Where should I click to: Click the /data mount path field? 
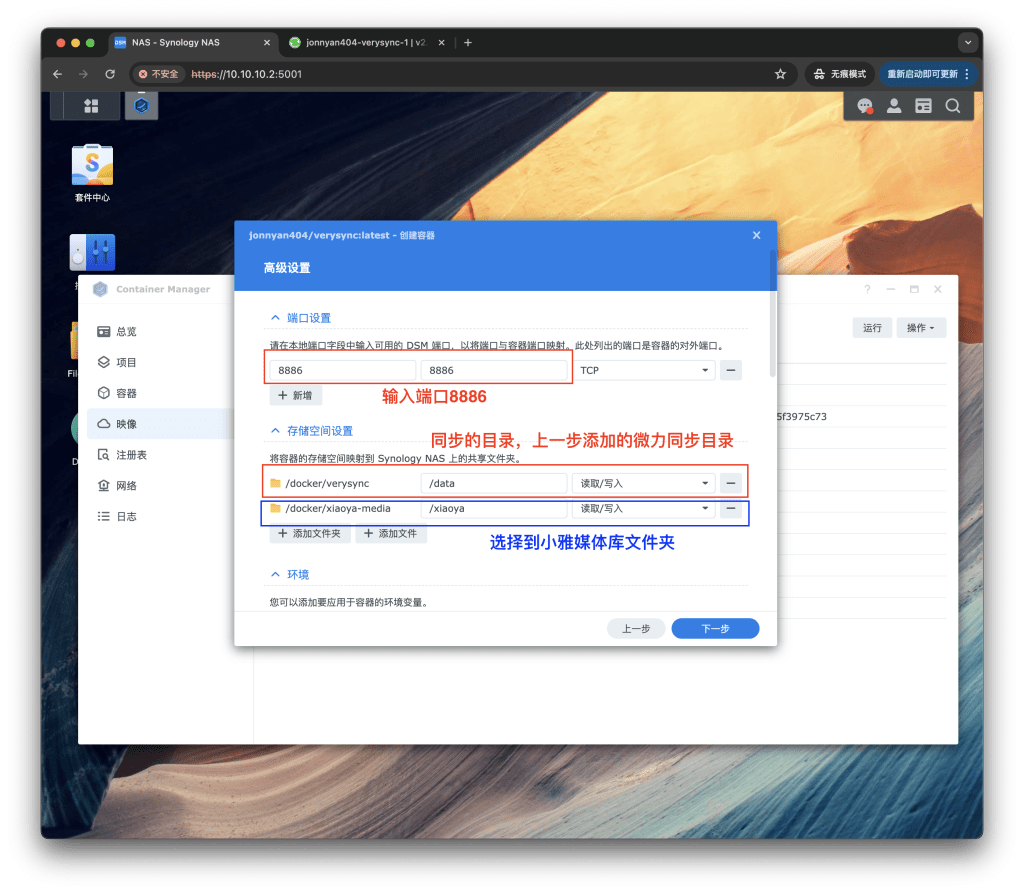coord(494,483)
